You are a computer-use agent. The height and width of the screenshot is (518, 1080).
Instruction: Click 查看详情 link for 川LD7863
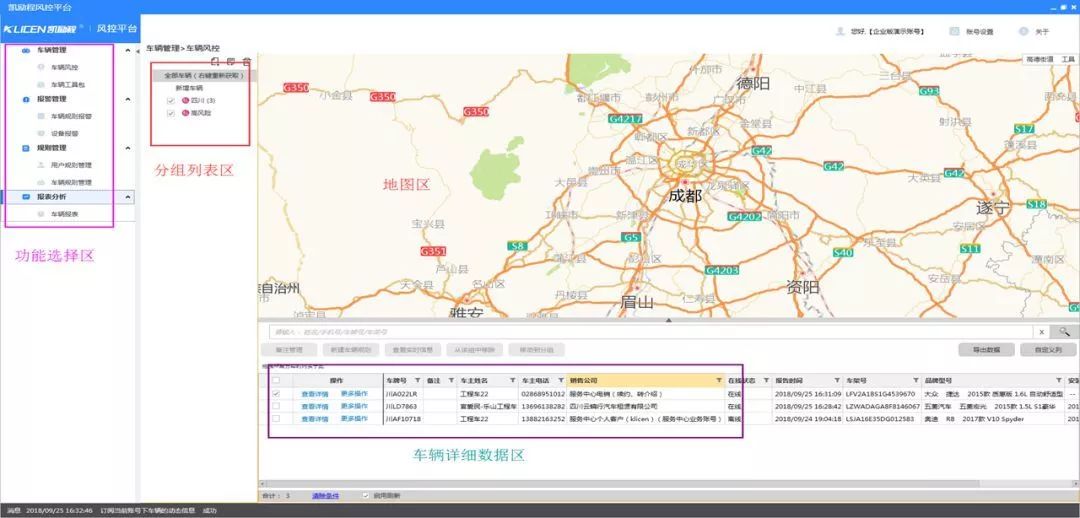(314, 406)
